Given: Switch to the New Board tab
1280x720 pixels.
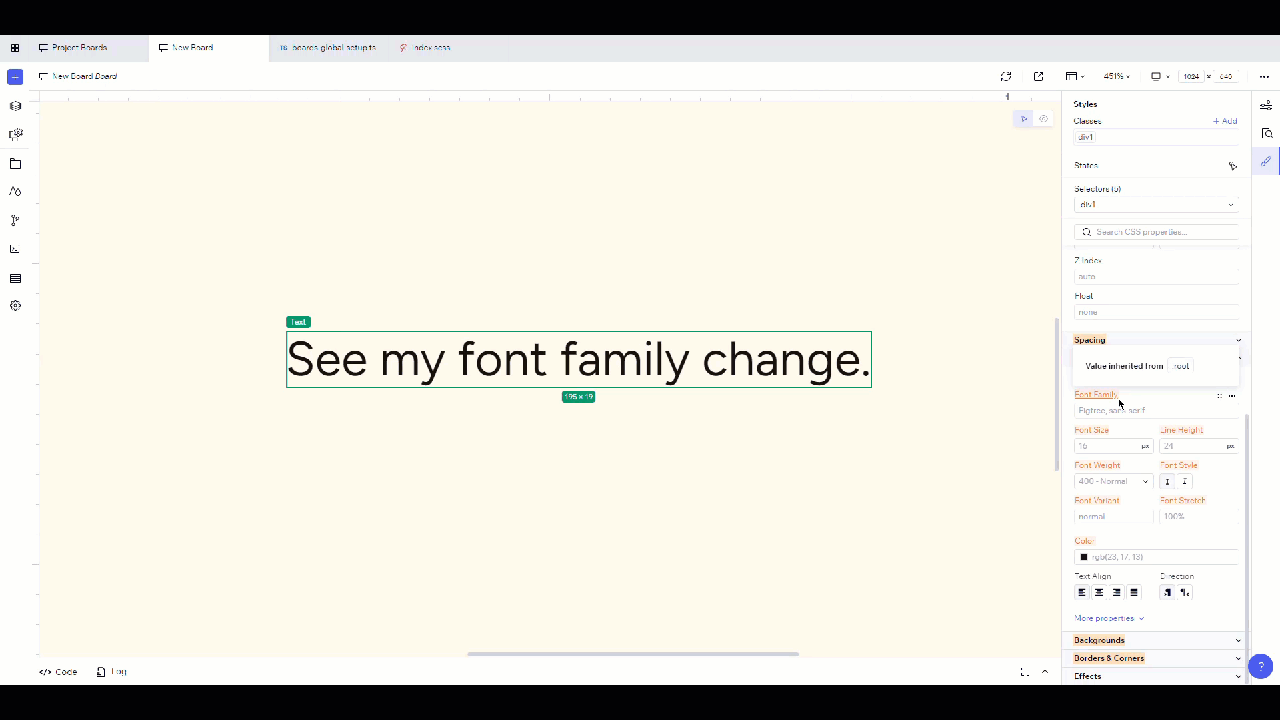Looking at the screenshot, I should coord(208,48).
